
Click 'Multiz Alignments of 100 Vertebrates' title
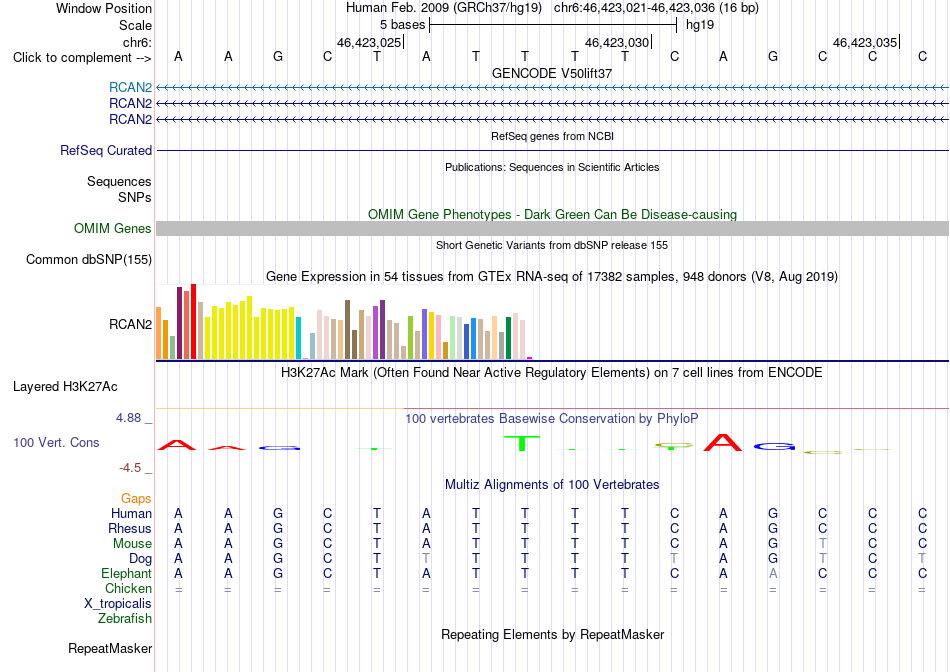coord(552,485)
